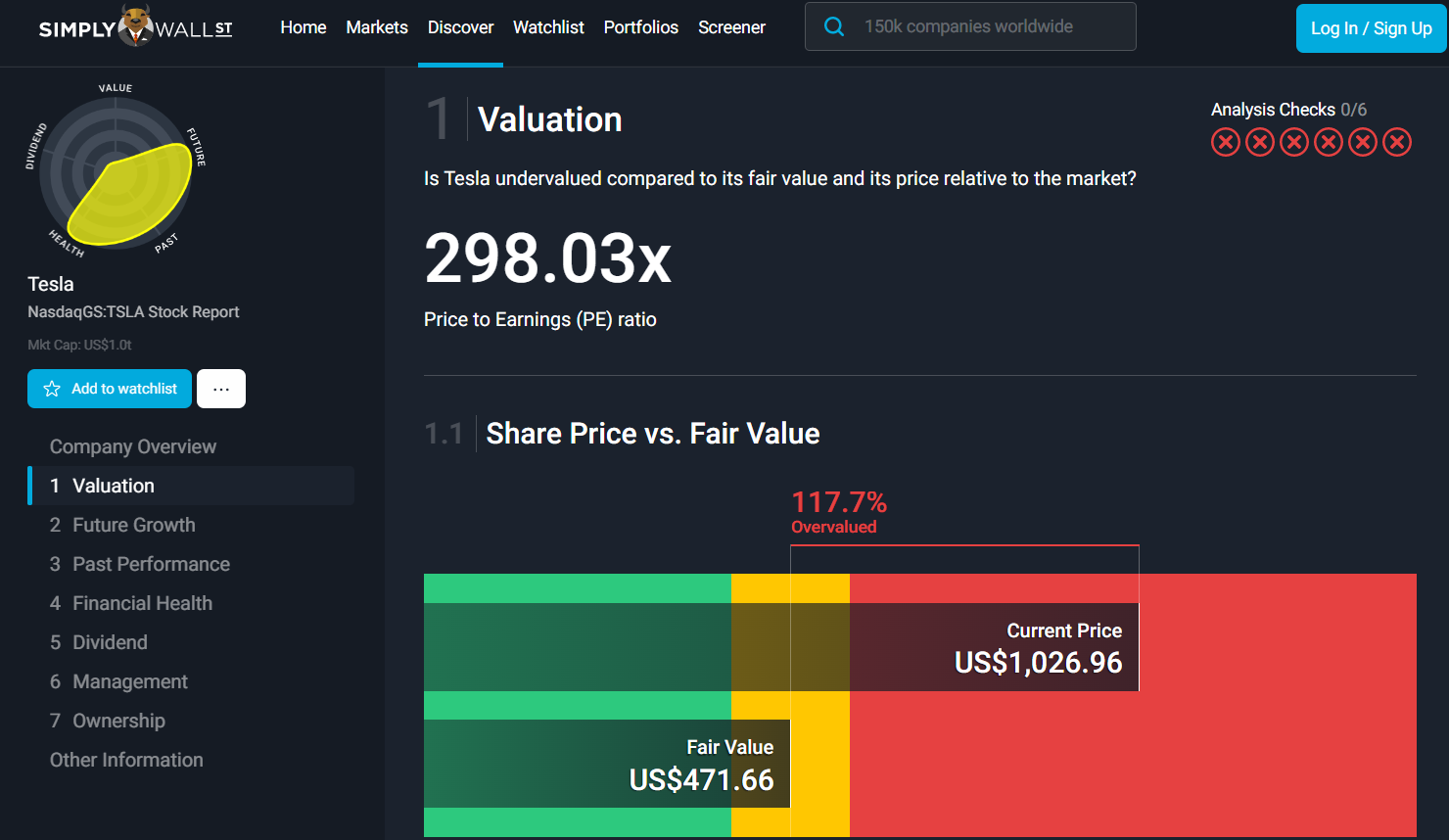
Task: Click the 117.7% Overvalued label
Action: (839, 512)
